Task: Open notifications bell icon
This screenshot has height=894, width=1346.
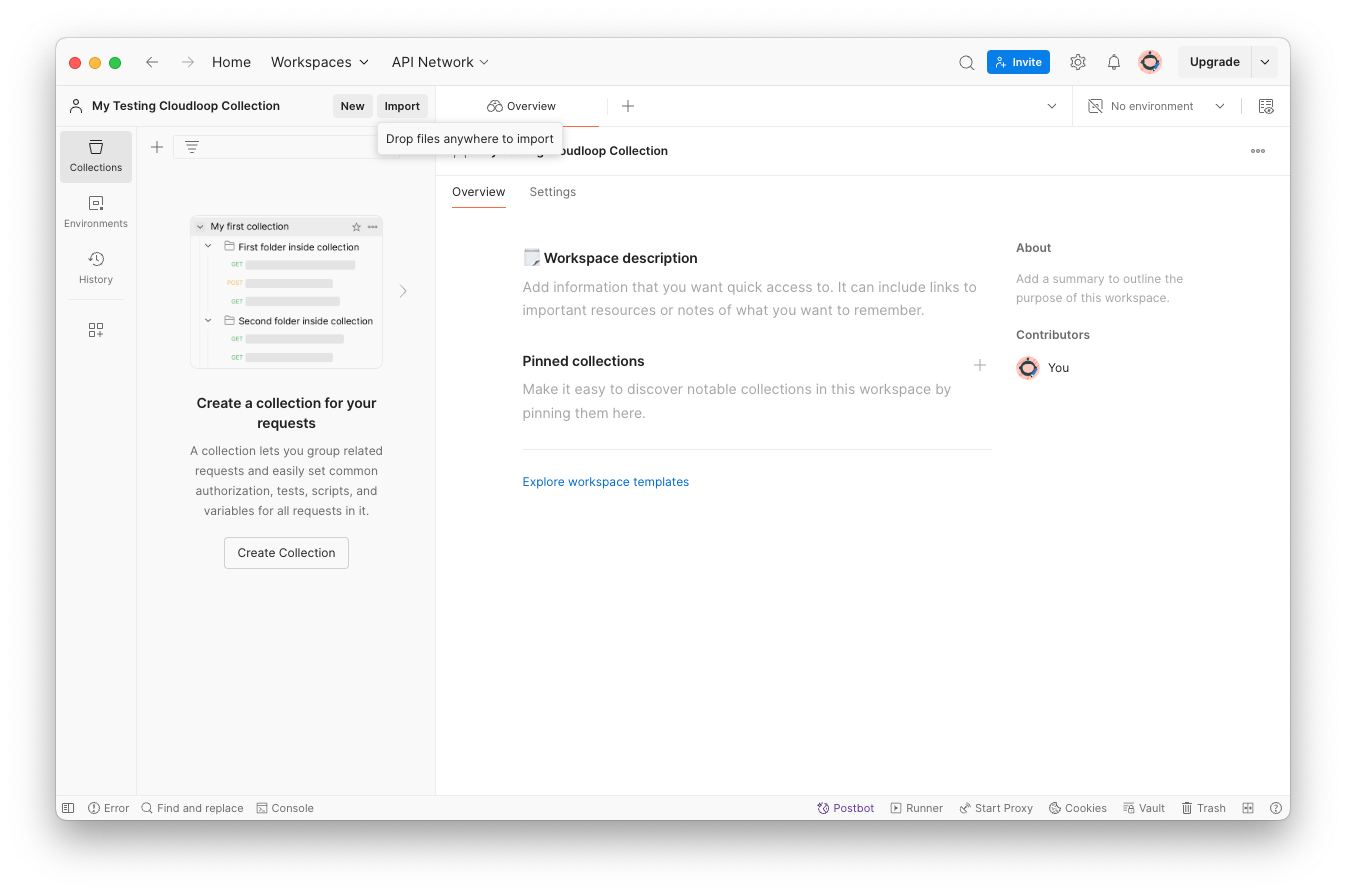Action: (1114, 62)
